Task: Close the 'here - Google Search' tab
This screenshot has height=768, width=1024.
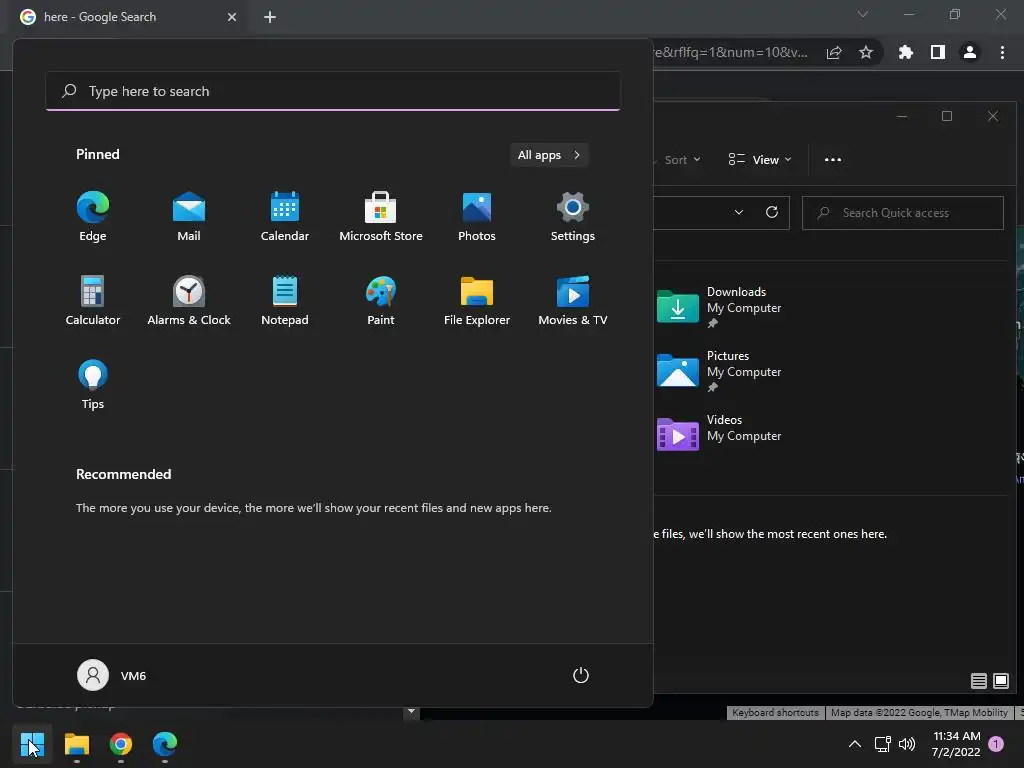Action: [x=232, y=17]
